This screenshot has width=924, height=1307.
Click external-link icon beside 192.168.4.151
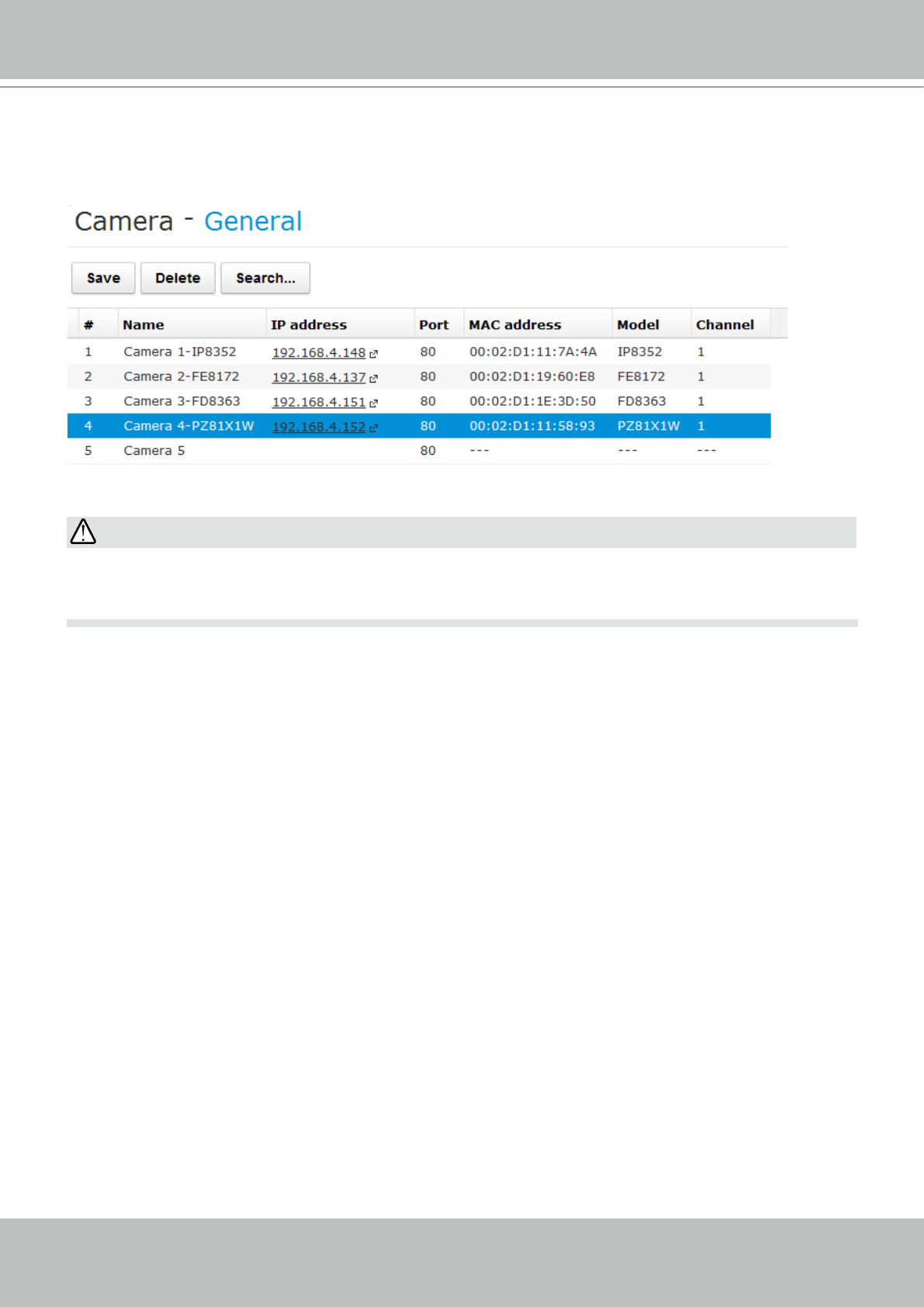[x=373, y=404]
